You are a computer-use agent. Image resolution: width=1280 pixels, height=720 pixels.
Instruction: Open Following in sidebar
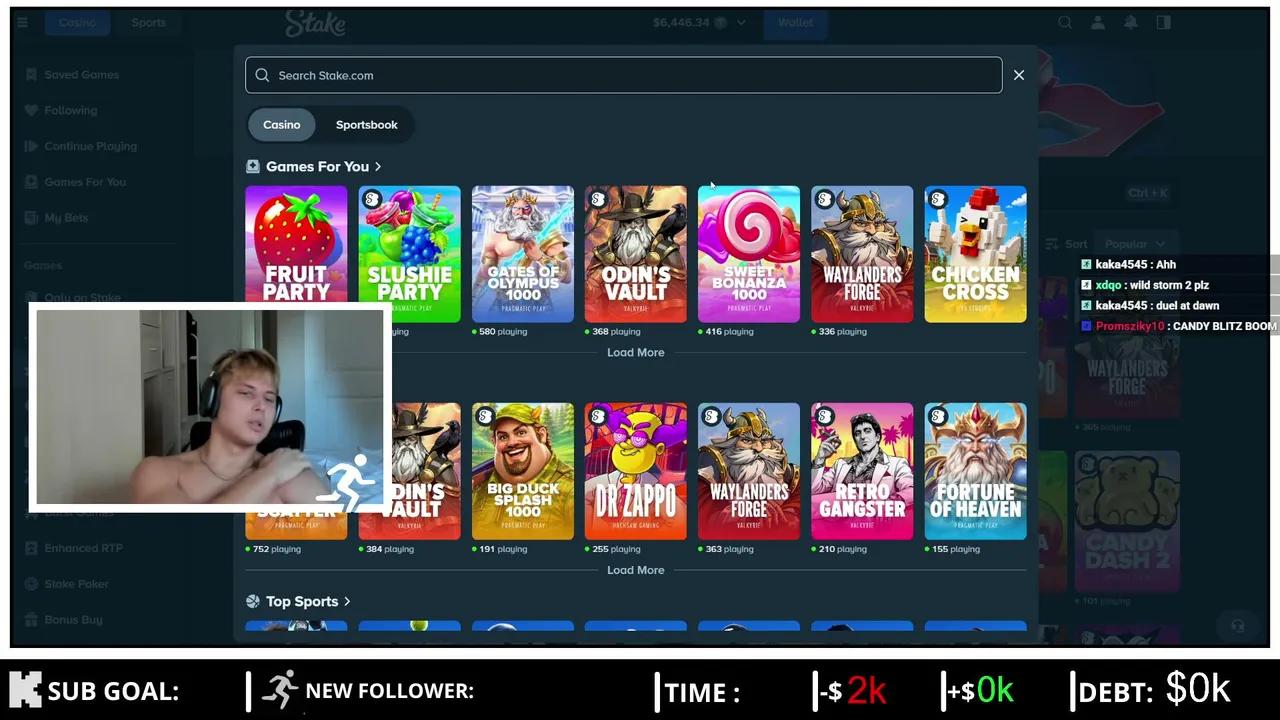(70, 111)
